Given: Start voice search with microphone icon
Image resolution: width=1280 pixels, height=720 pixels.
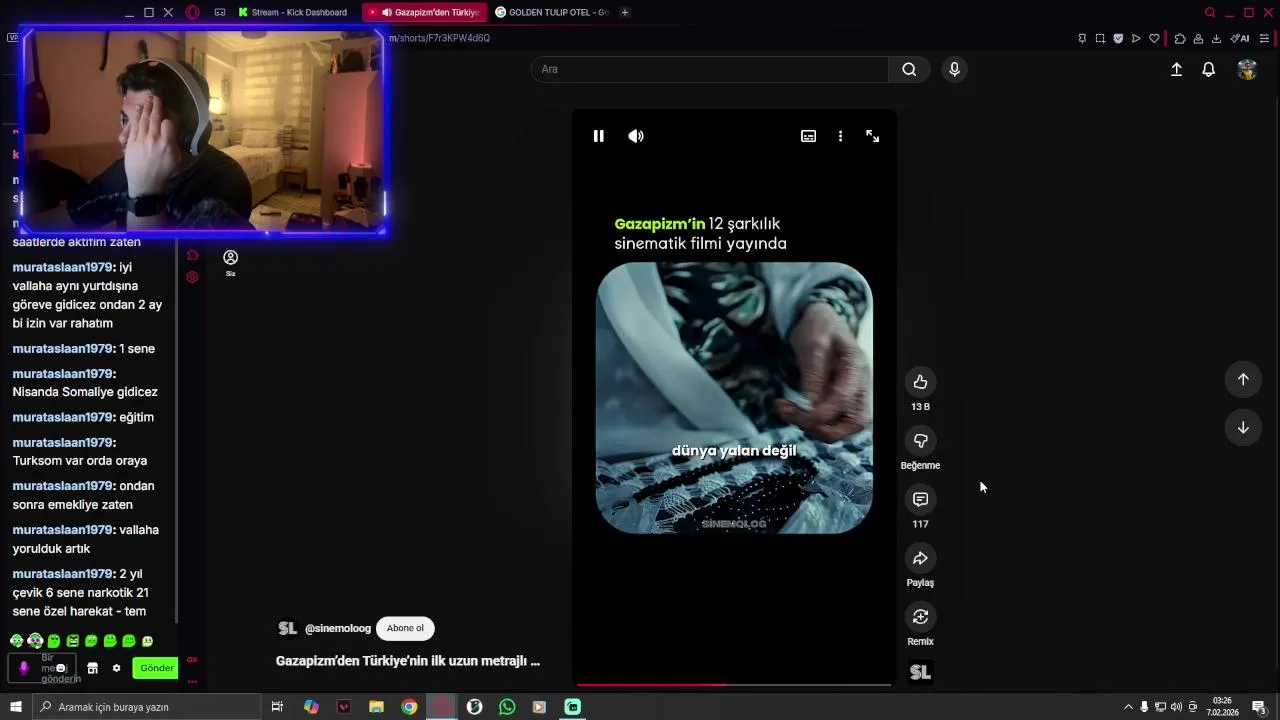Looking at the screenshot, I should point(954,69).
